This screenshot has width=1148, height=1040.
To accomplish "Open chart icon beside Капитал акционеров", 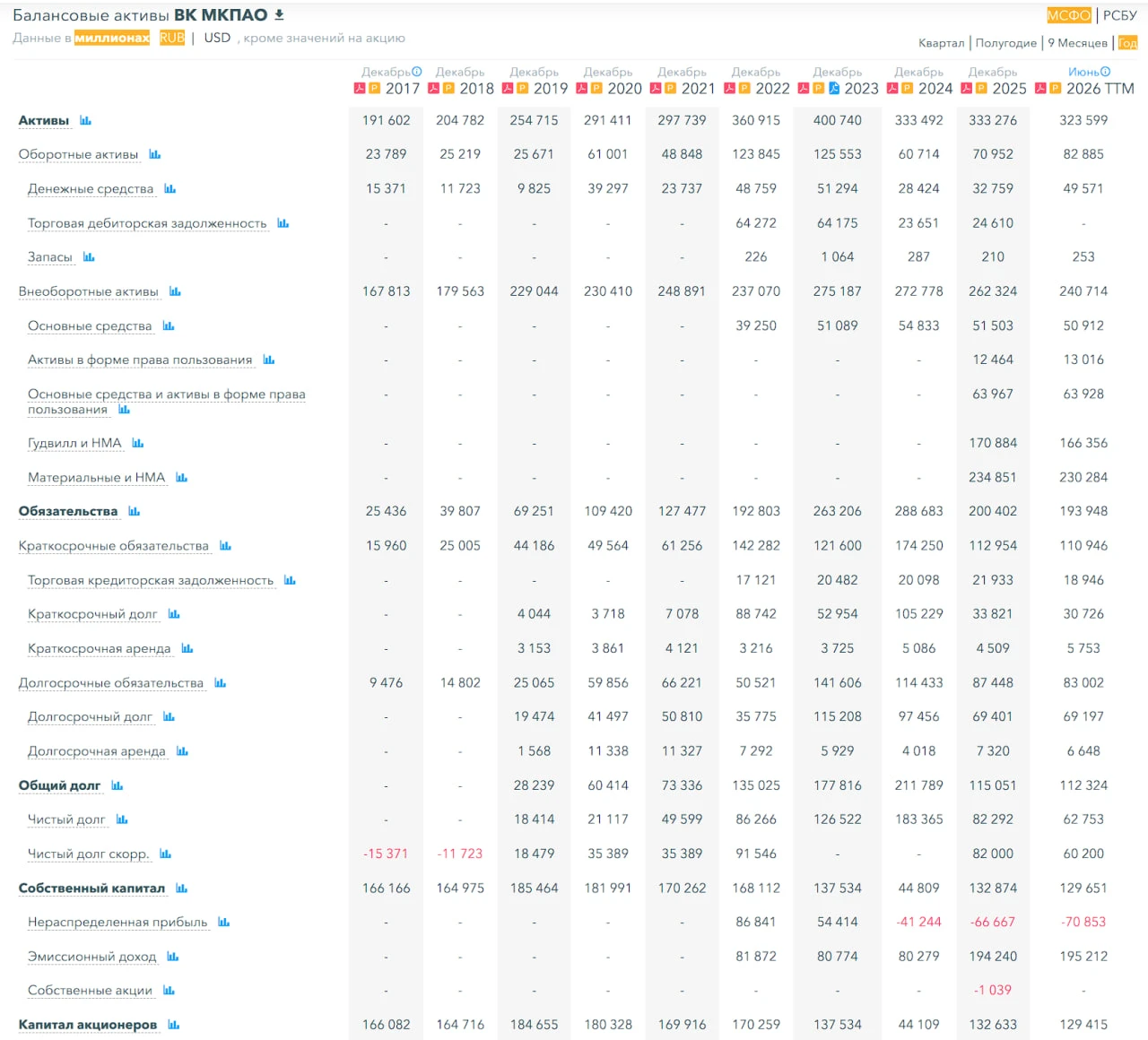I will (x=174, y=1025).
